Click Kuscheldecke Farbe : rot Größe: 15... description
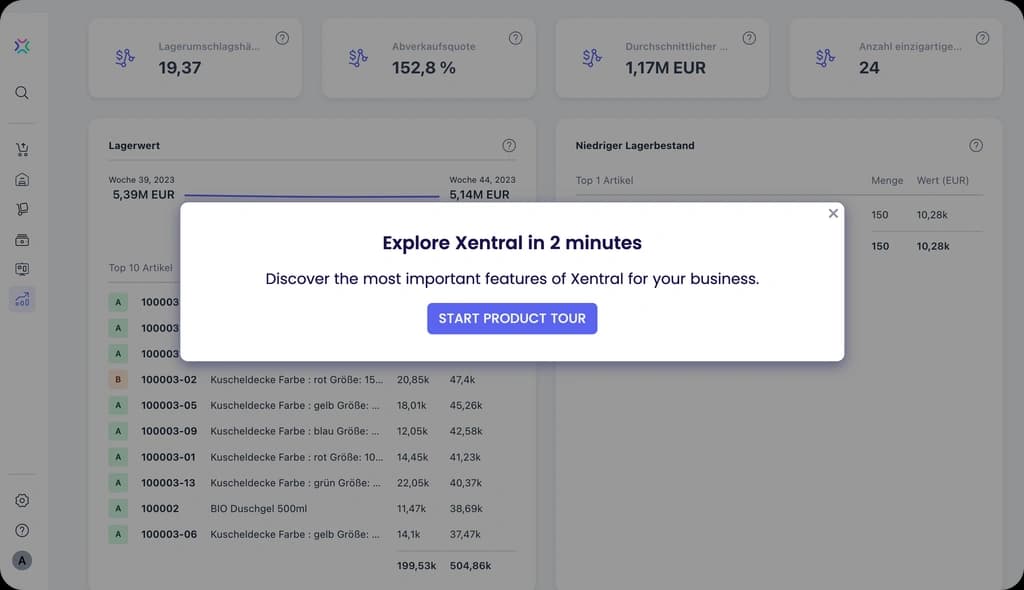1024x590 pixels. click(296, 380)
